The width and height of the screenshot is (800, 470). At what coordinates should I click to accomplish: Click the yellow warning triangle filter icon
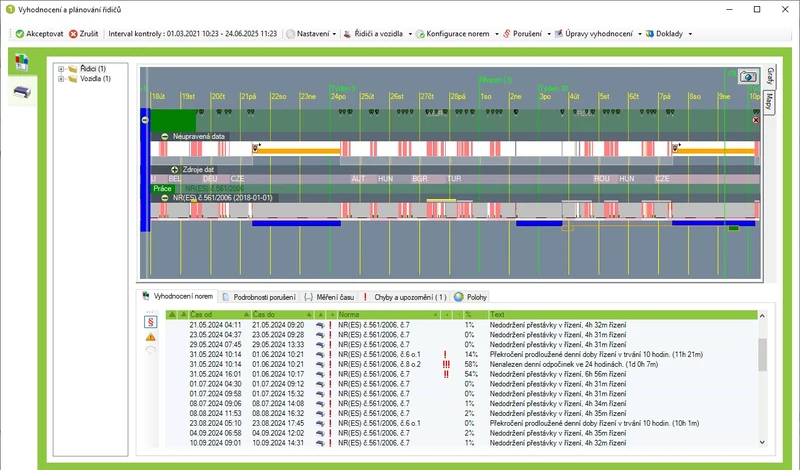point(151,337)
